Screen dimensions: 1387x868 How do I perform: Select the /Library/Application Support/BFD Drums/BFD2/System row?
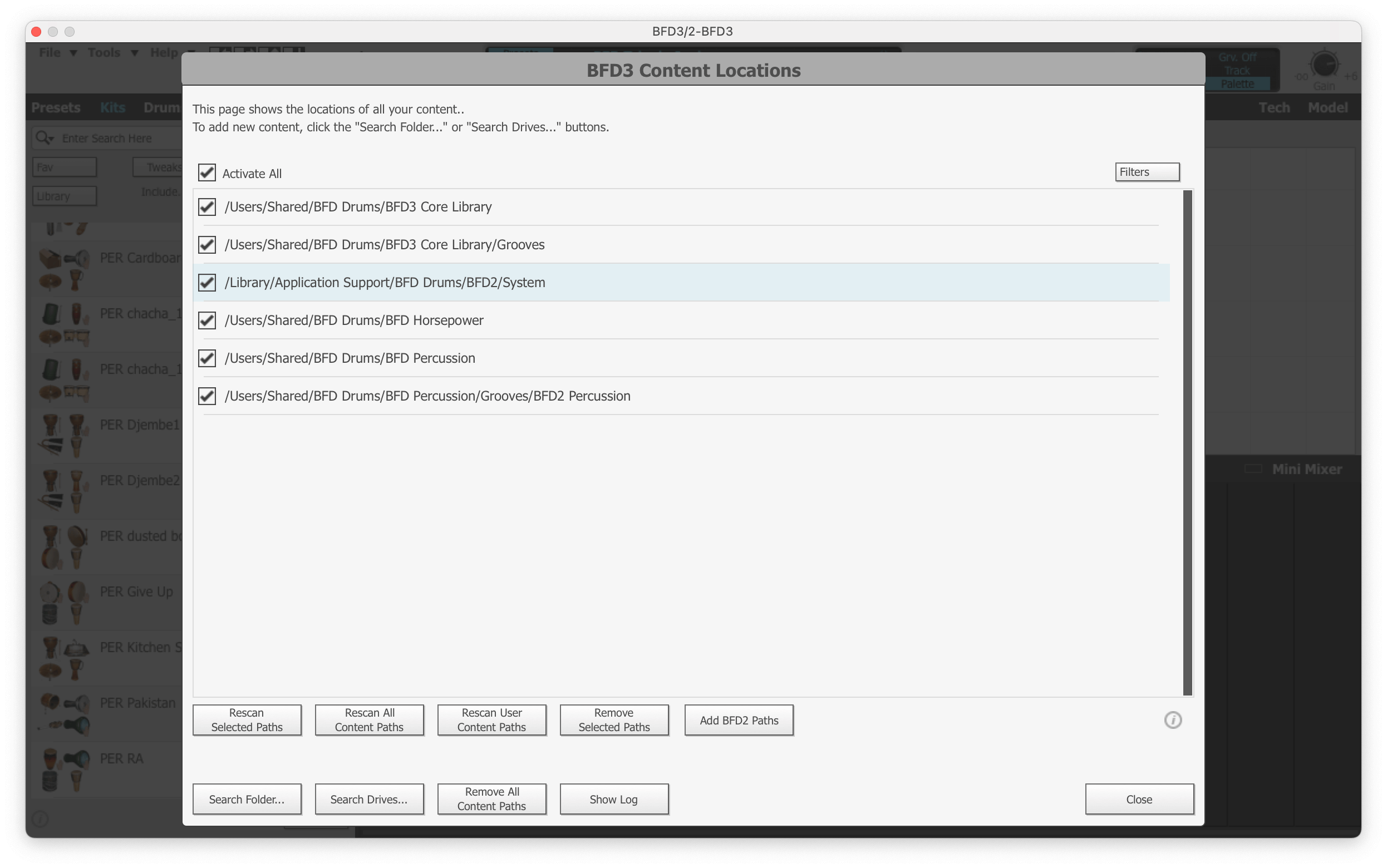tap(681, 283)
